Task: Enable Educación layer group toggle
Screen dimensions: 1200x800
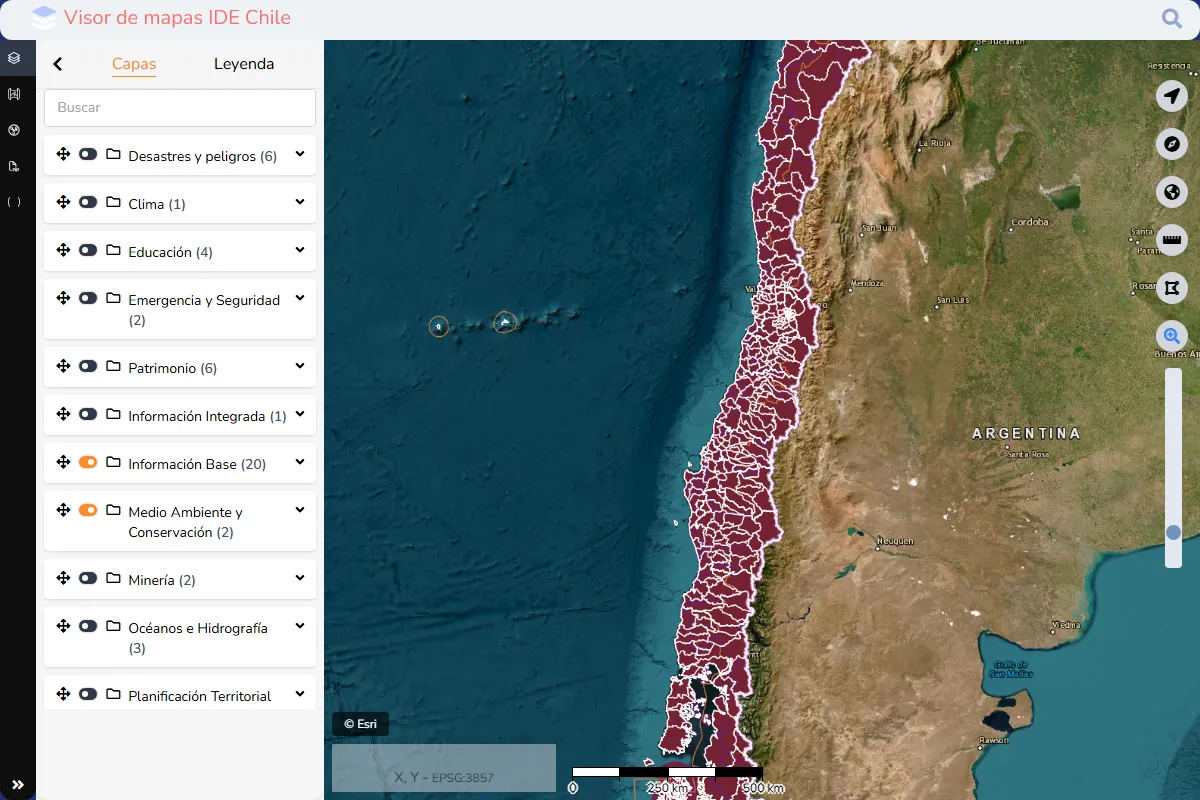Action: tap(88, 250)
